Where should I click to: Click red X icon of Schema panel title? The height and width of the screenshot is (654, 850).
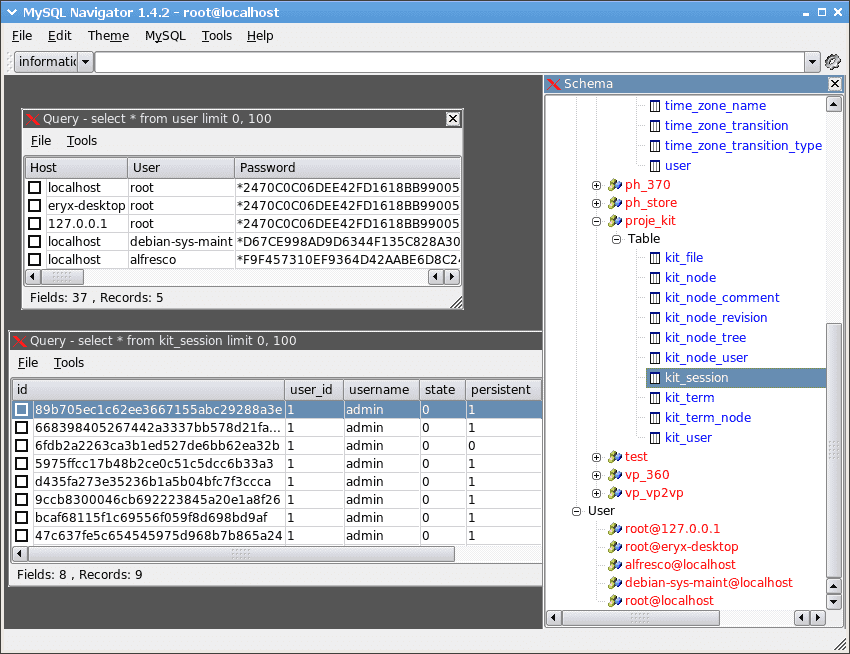point(553,84)
